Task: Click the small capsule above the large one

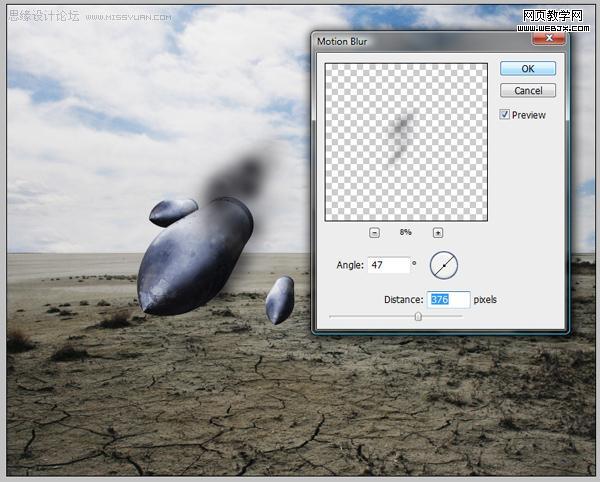Action: [173, 212]
